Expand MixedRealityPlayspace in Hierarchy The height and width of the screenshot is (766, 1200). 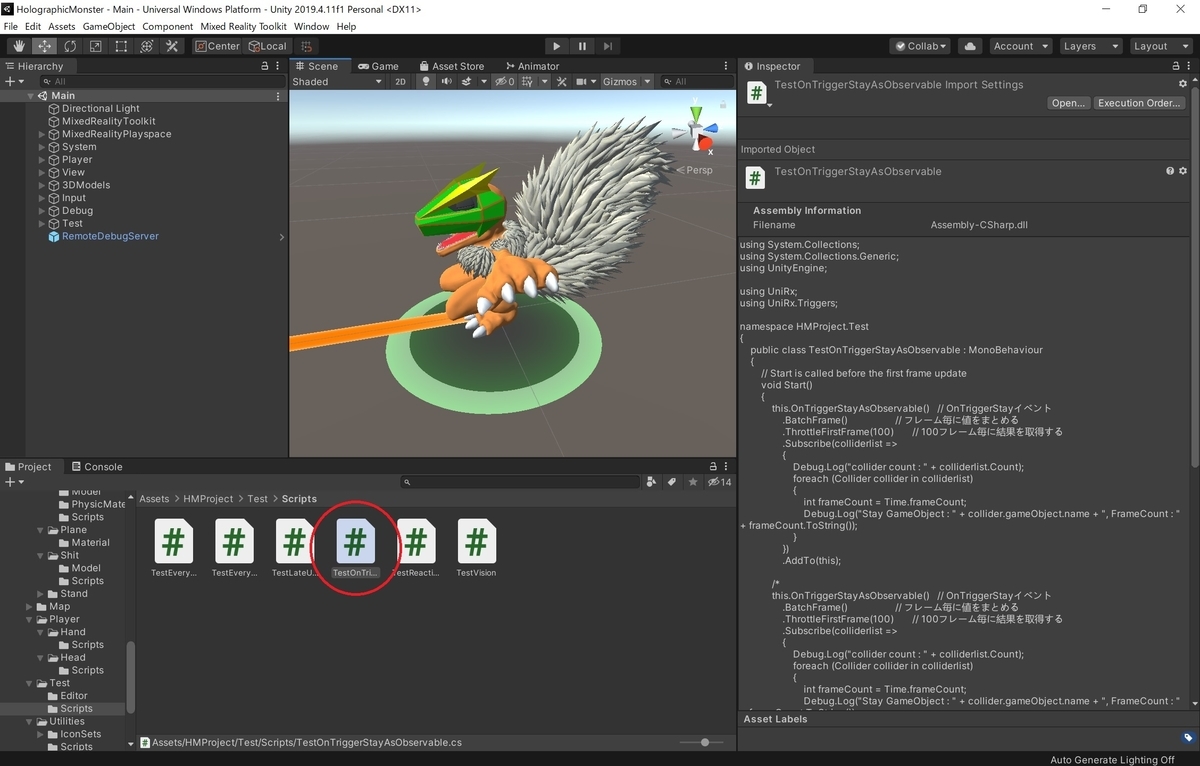[x=42, y=134]
